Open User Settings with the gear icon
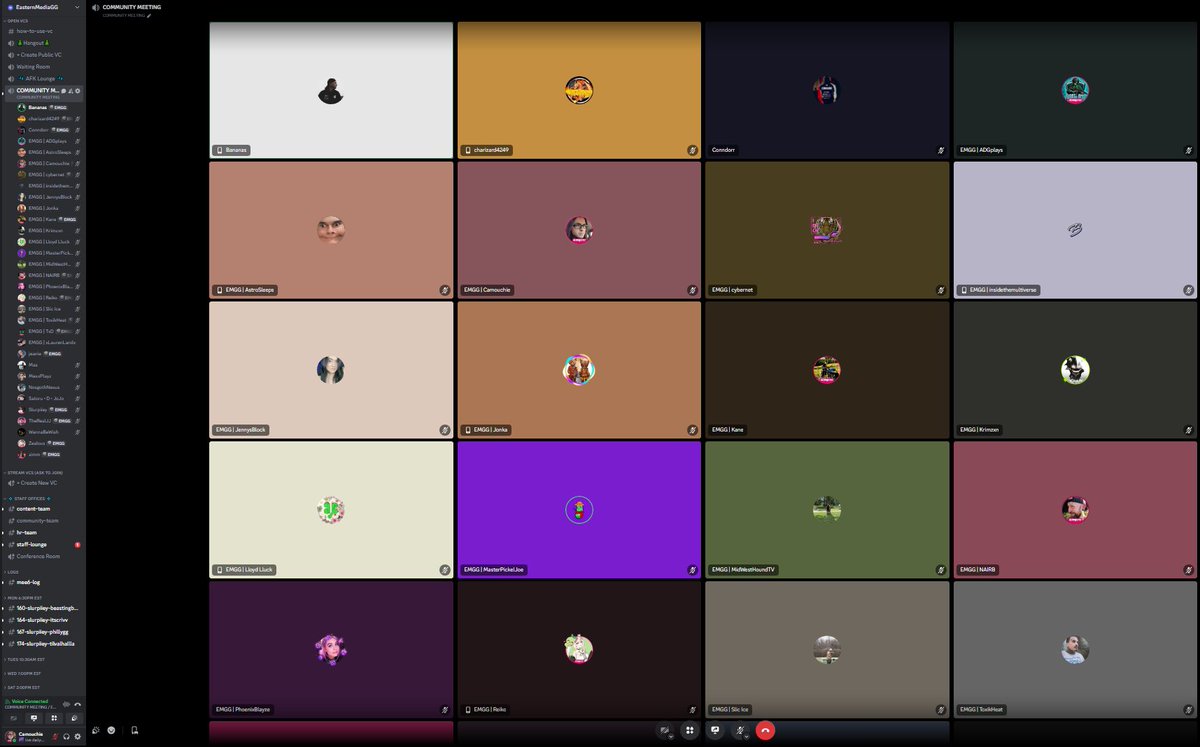Screen dimensions: 1200x747 [x=78, y=737]
